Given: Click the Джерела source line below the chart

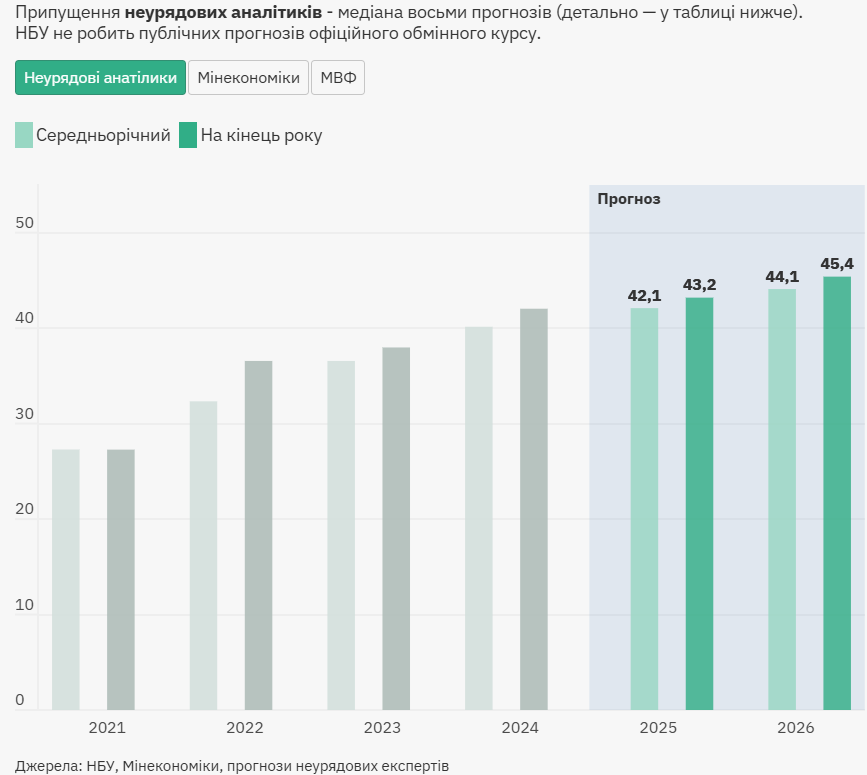Looking at the screenshot, I should [232, 765].
